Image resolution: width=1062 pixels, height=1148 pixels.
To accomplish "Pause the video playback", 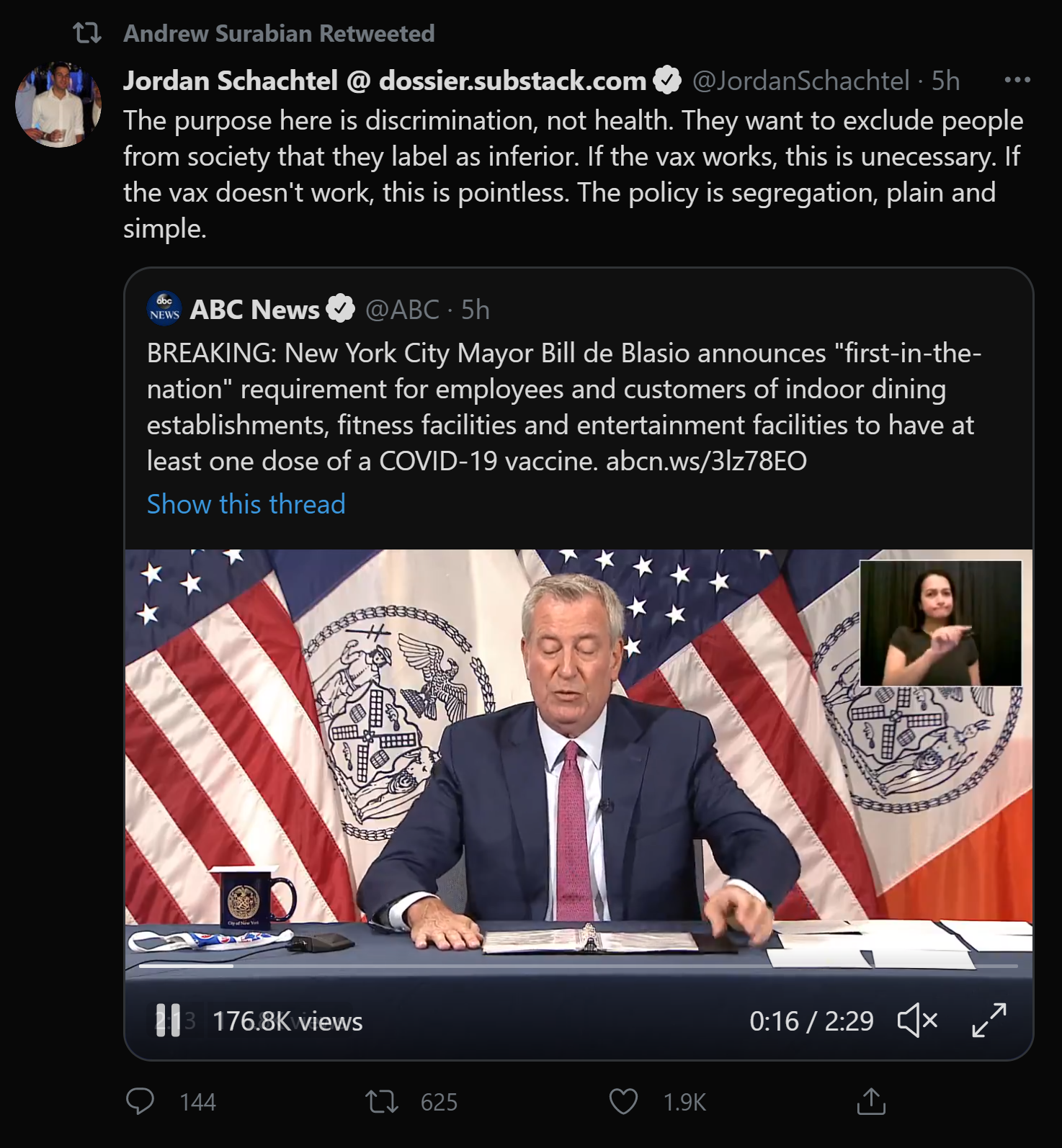I will [168, 1021].
